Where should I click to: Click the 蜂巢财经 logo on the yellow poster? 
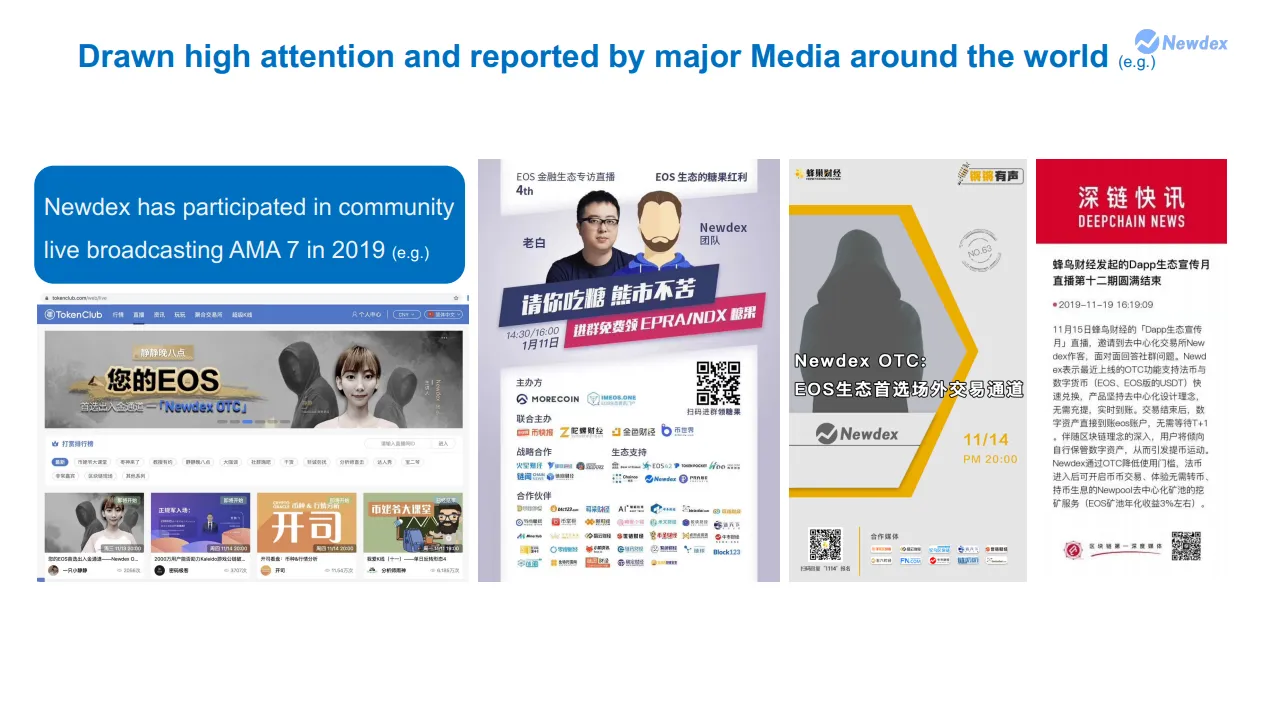point(818,174)
